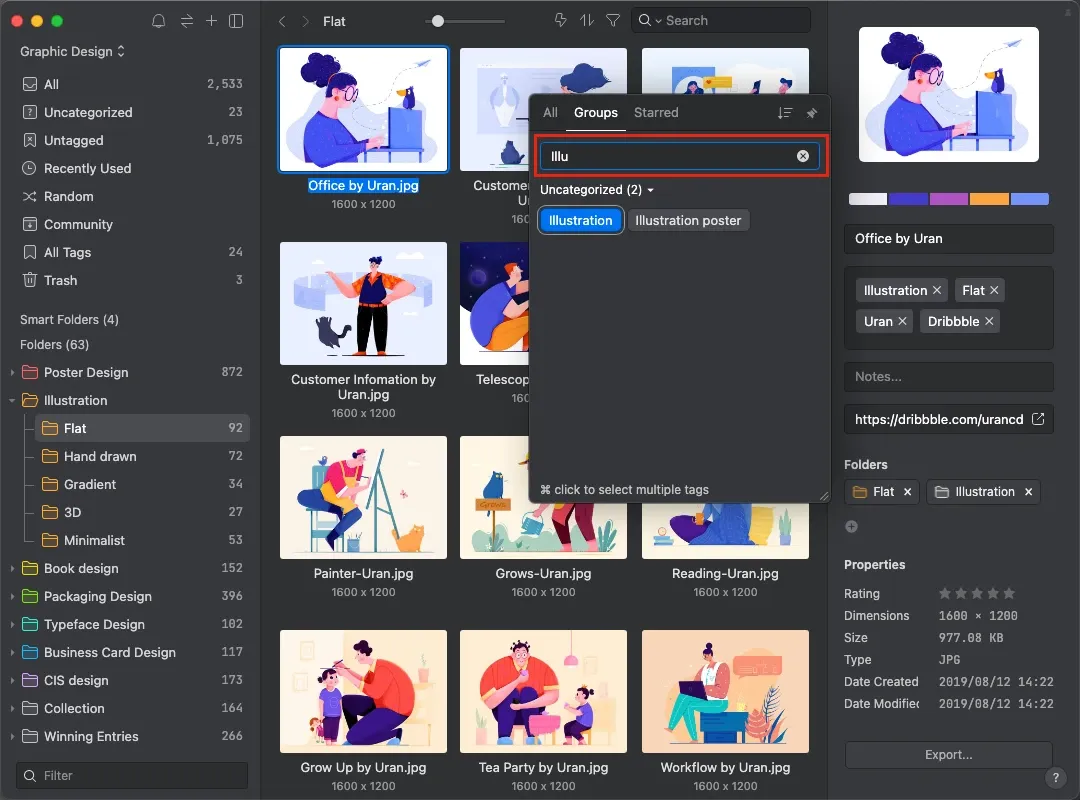Switch to the Starred tab
This screenshot has width=1080, height=800.
pos(656,113)
